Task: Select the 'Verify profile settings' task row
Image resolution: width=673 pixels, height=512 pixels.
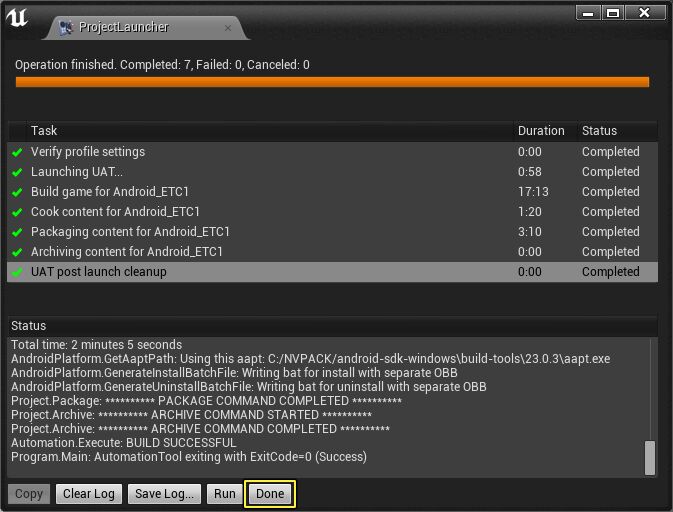Action: [x=332, y=152]
